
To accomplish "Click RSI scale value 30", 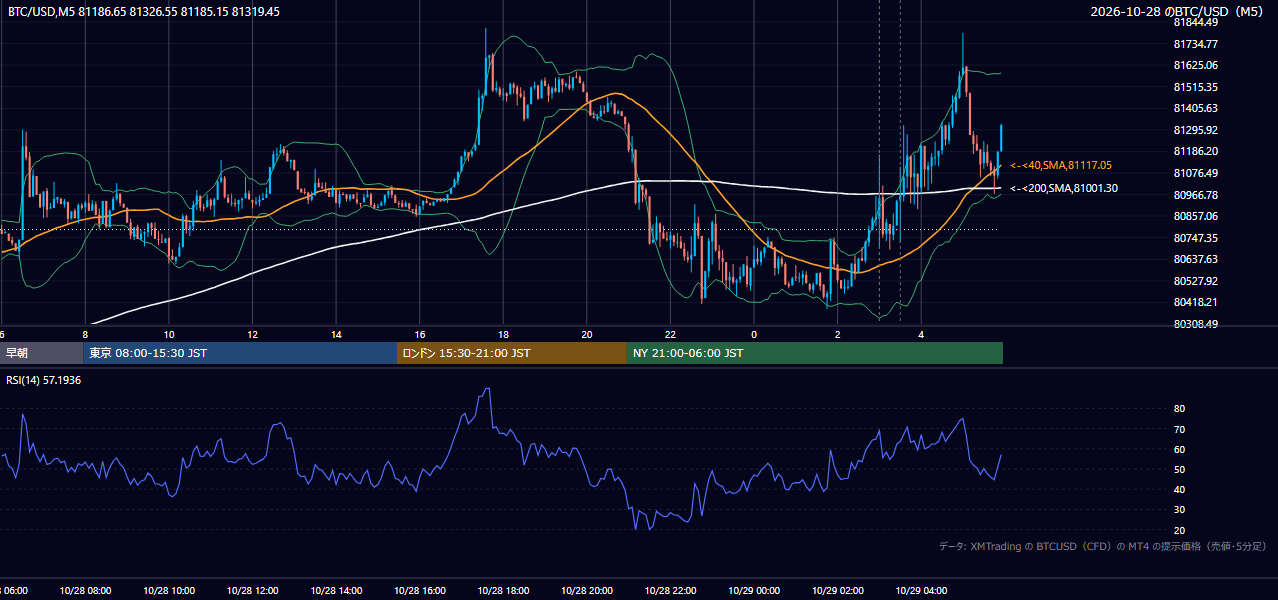I will click(x=1179, y=510).
